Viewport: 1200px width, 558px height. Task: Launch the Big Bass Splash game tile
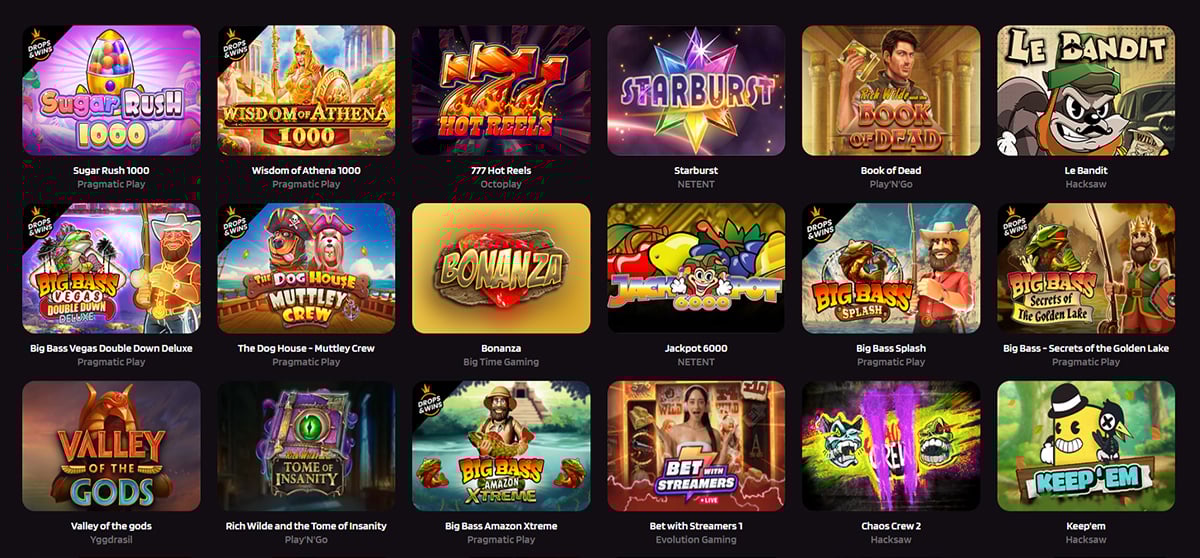(x=891, y=268)
